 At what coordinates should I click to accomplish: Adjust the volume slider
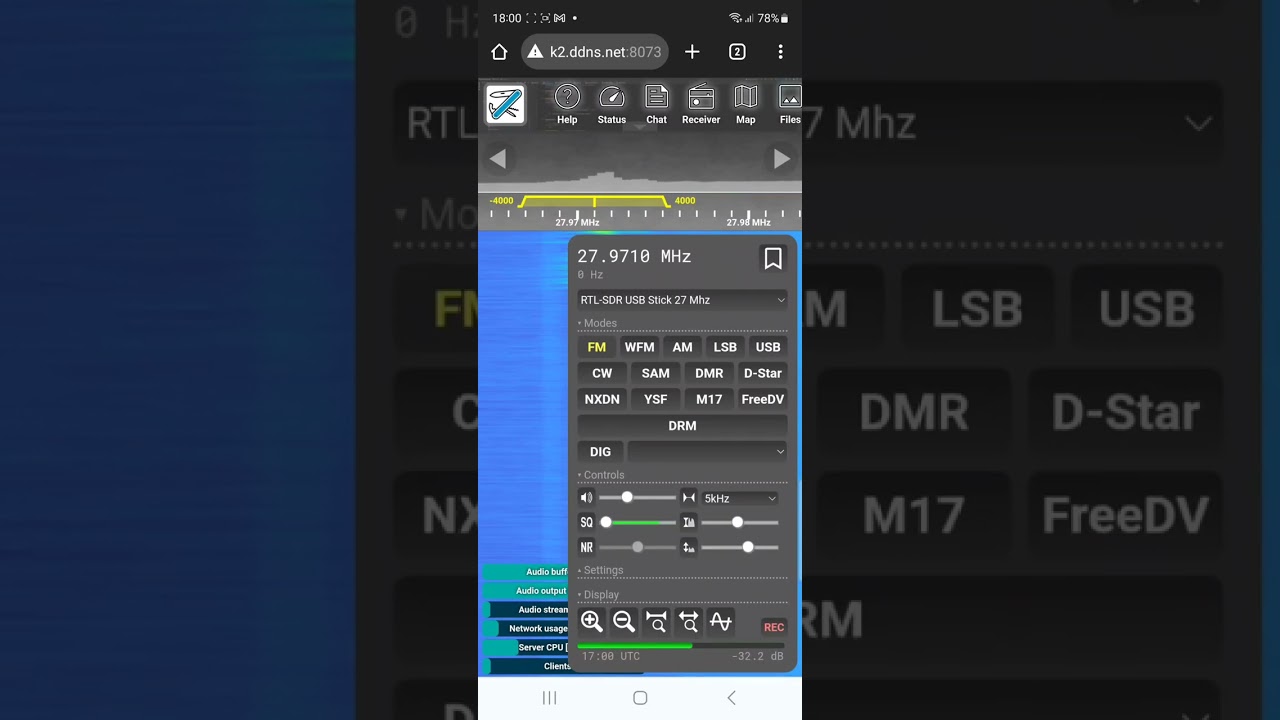(x=638, y=497)
